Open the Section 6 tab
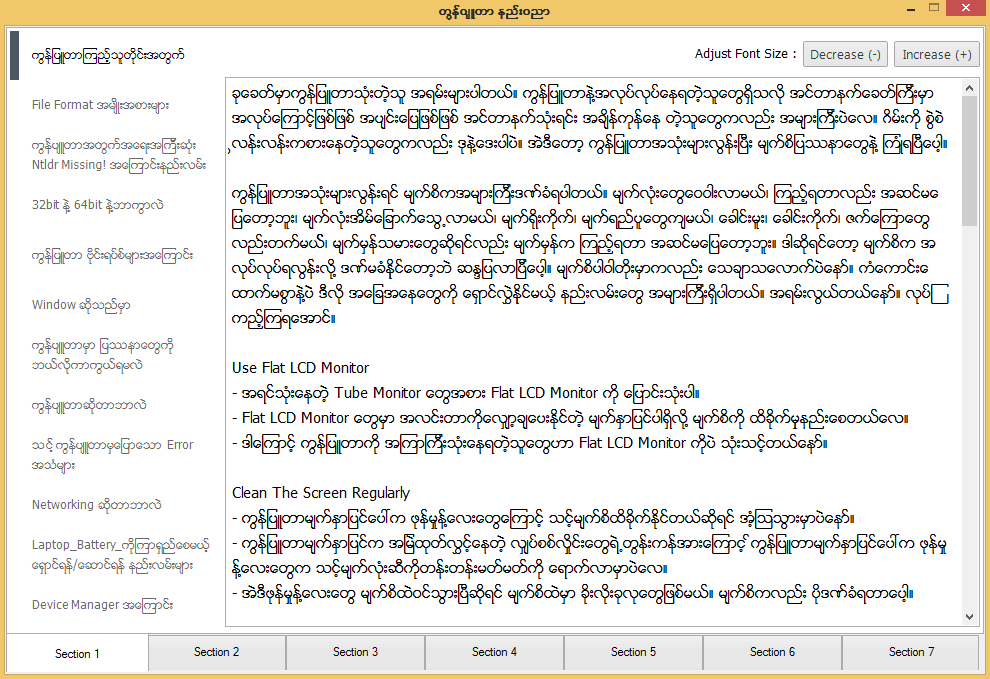990x679 pixels. pos(772,652)
